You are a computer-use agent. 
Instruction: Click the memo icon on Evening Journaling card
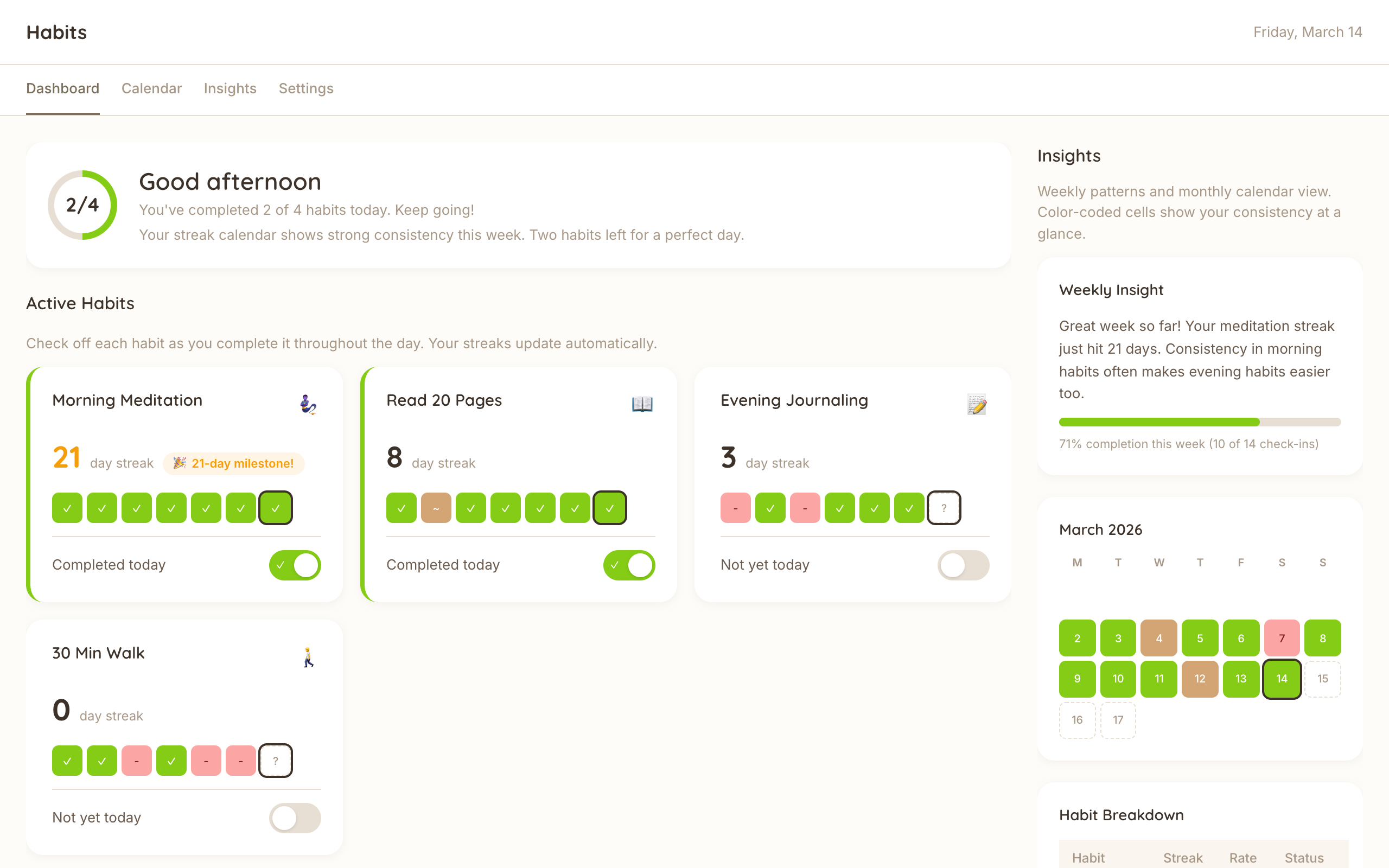click(x=976, y=404)
